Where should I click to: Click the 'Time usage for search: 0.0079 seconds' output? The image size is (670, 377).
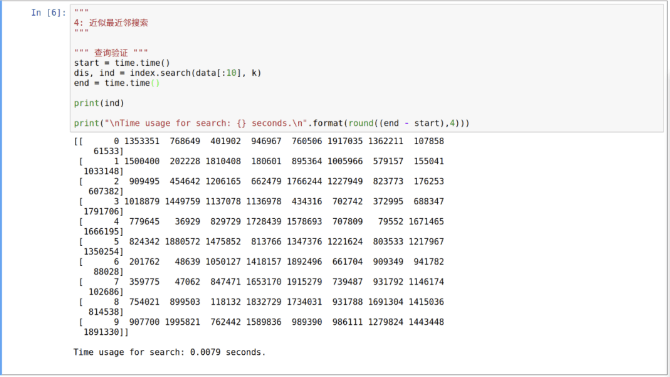[169, 352]
